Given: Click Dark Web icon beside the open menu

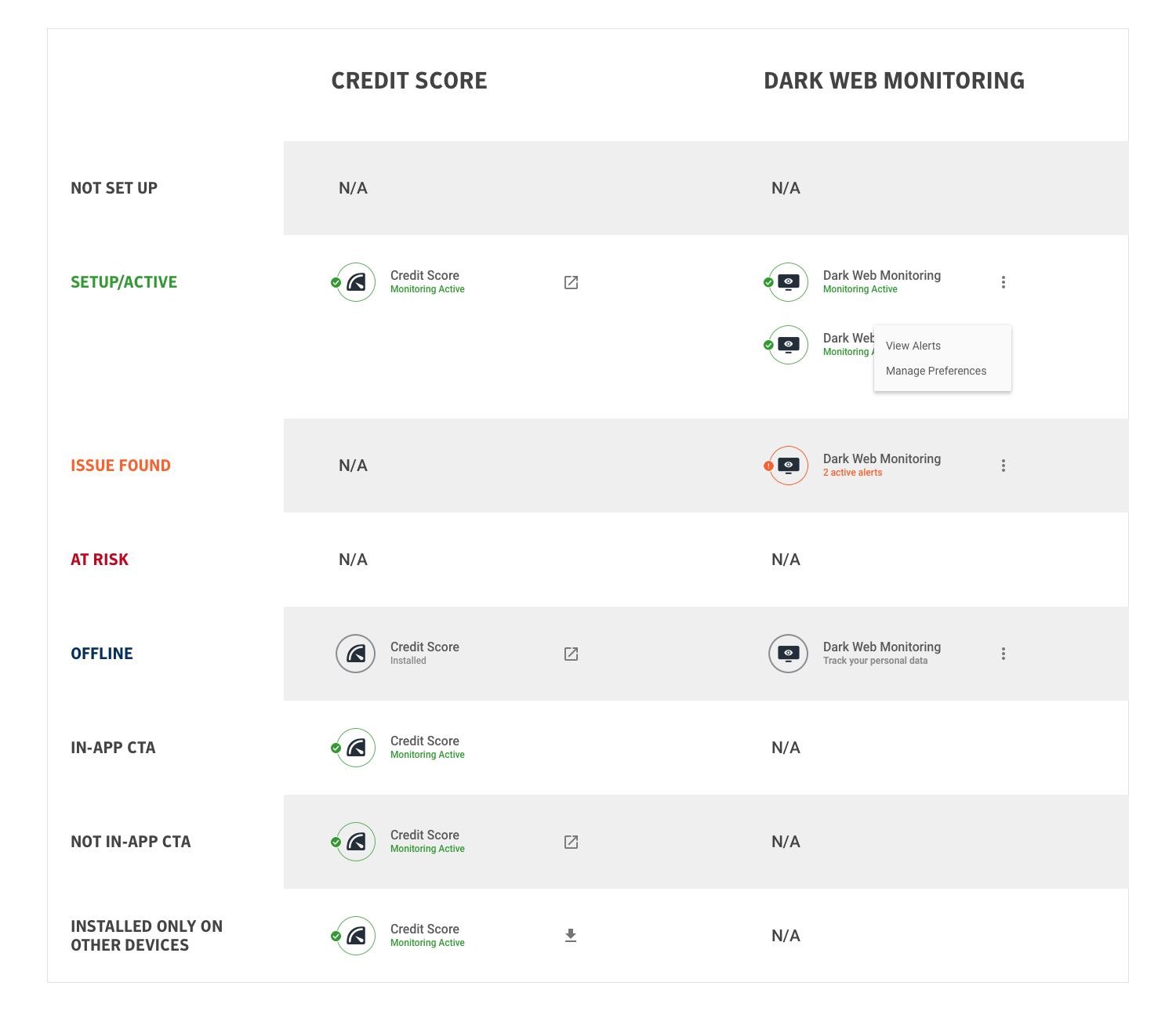Looking at the screenshot, I should point(788,345).
